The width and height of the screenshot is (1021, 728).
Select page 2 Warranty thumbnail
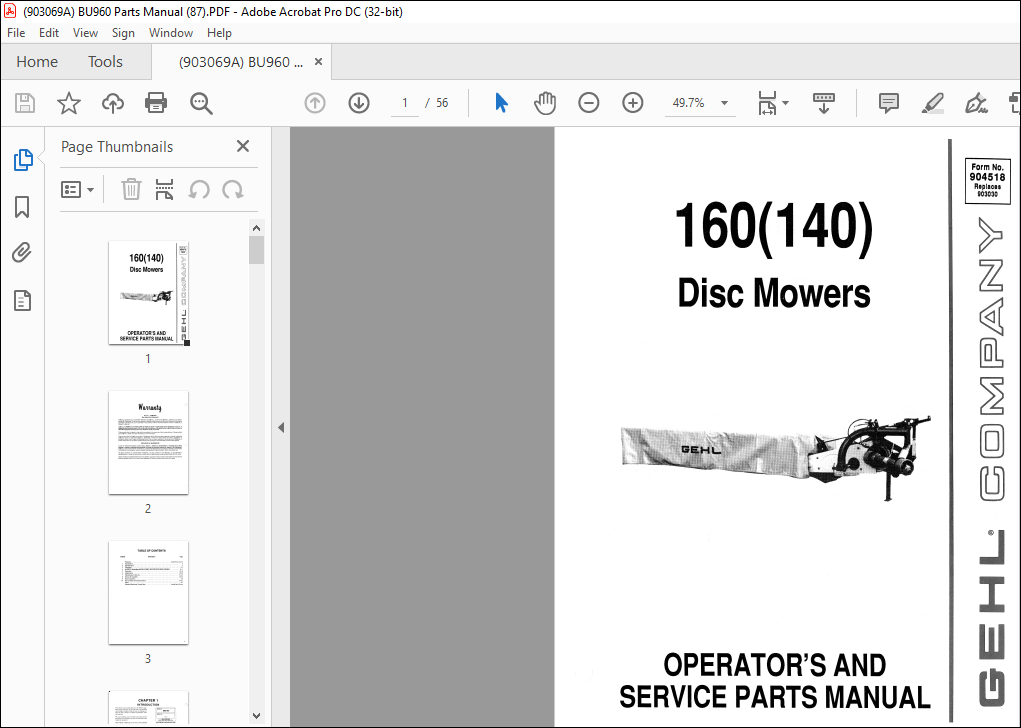(x=148, y=443)
